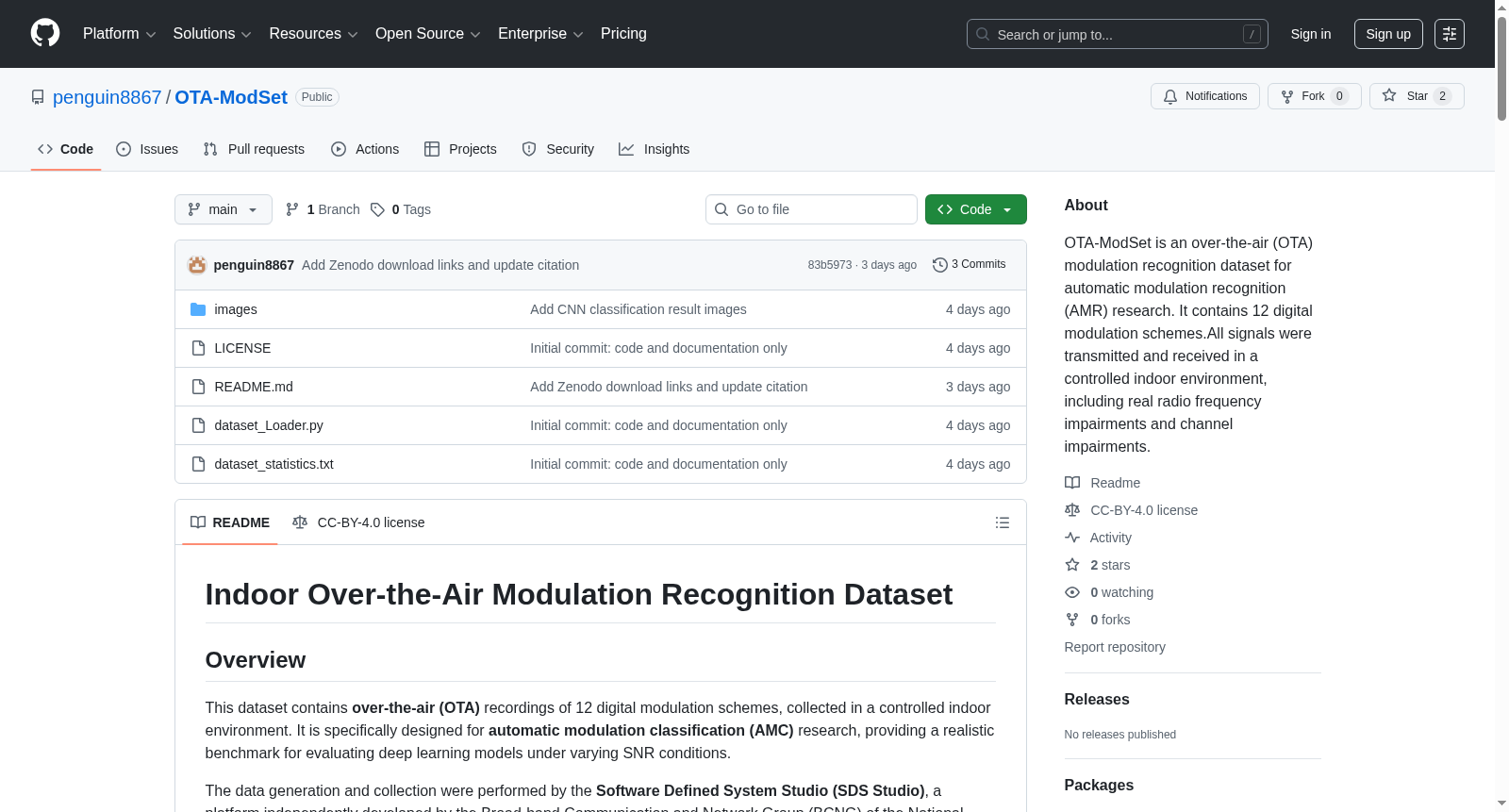1509x812 pixels.
Task: Open the penguin8867 owner link
Action: [x=108, y=97]
